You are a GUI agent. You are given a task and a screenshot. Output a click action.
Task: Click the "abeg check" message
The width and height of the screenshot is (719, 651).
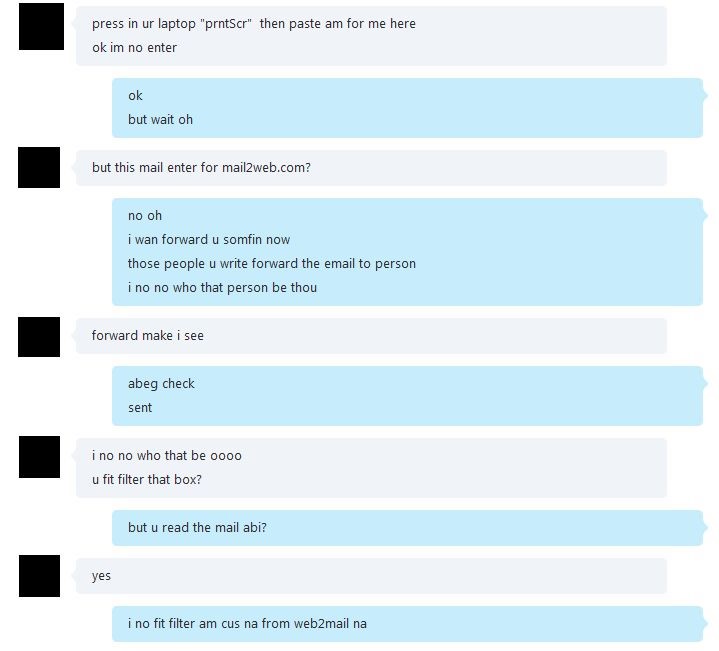coord(161,384)
